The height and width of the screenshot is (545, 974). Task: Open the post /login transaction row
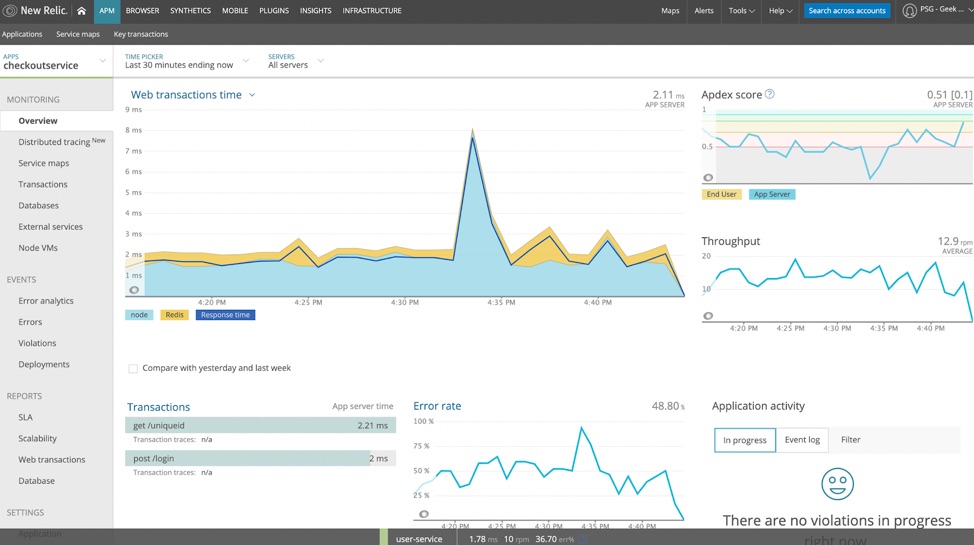coord(260,459)
